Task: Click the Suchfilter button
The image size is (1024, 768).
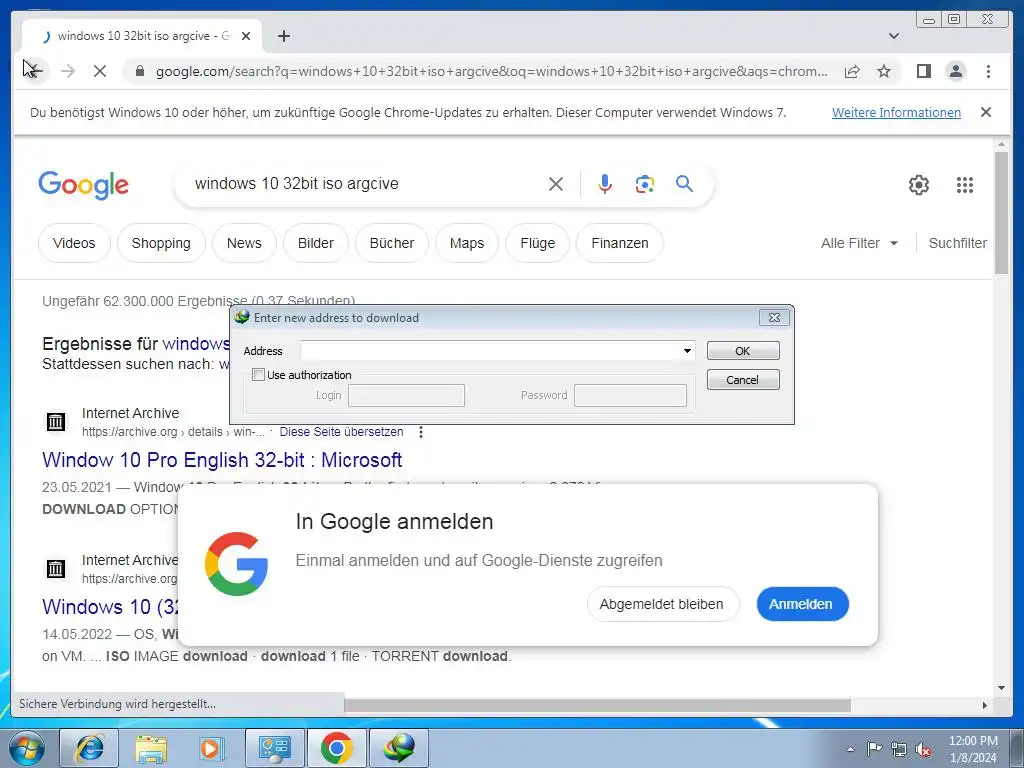Action: 957,243
